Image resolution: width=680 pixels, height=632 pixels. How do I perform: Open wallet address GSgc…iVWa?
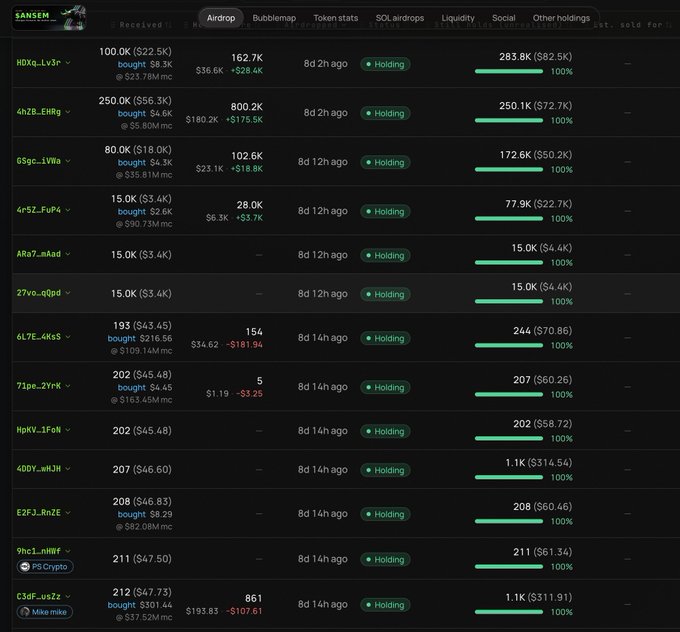[39, 161]
